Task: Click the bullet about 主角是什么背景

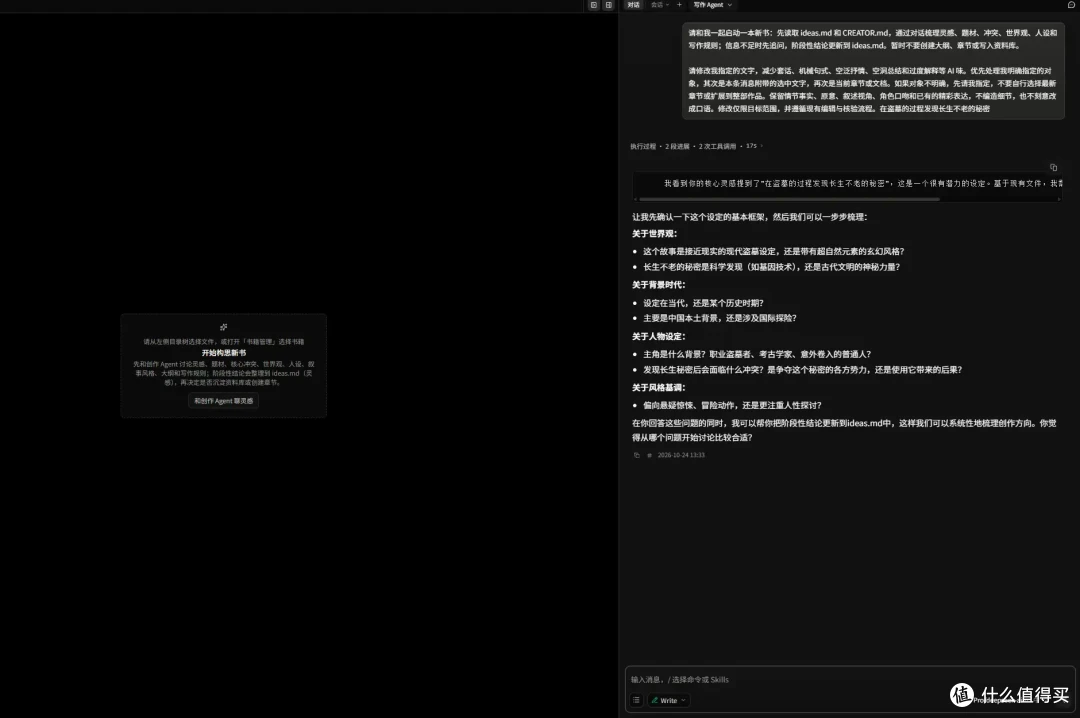Action: [757, 354]
